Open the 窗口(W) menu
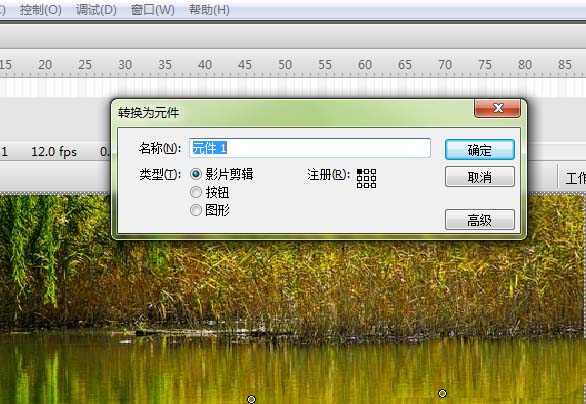Image resolution: width=586 pixels, height=404 pixels. coord(152,10)
